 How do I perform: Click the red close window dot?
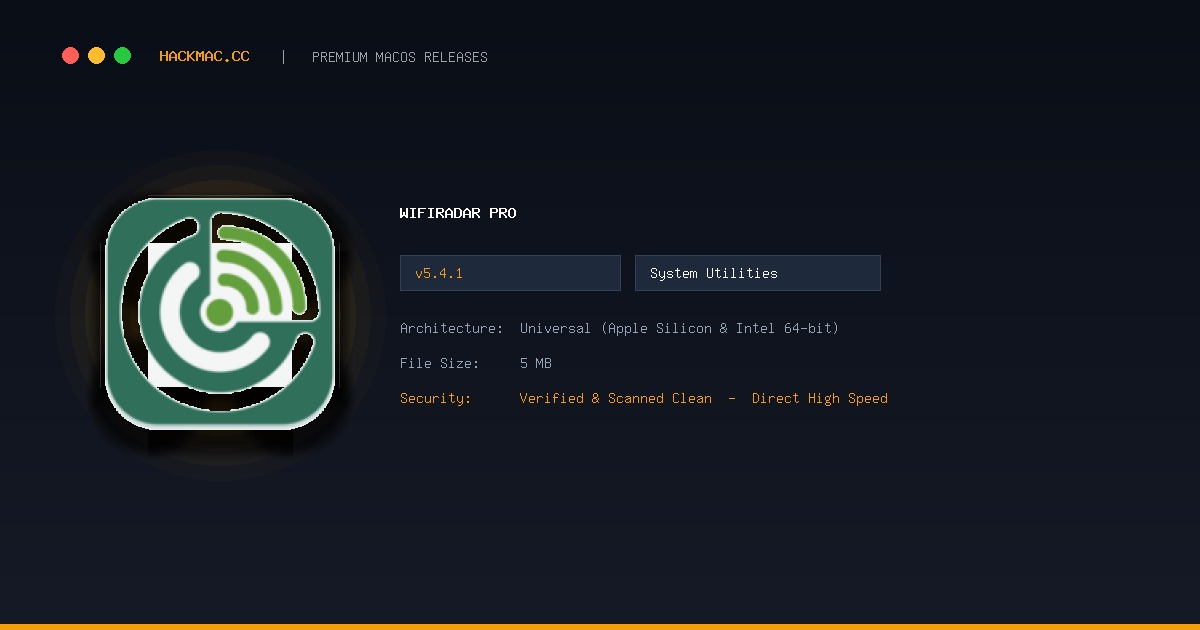(70, 56)
